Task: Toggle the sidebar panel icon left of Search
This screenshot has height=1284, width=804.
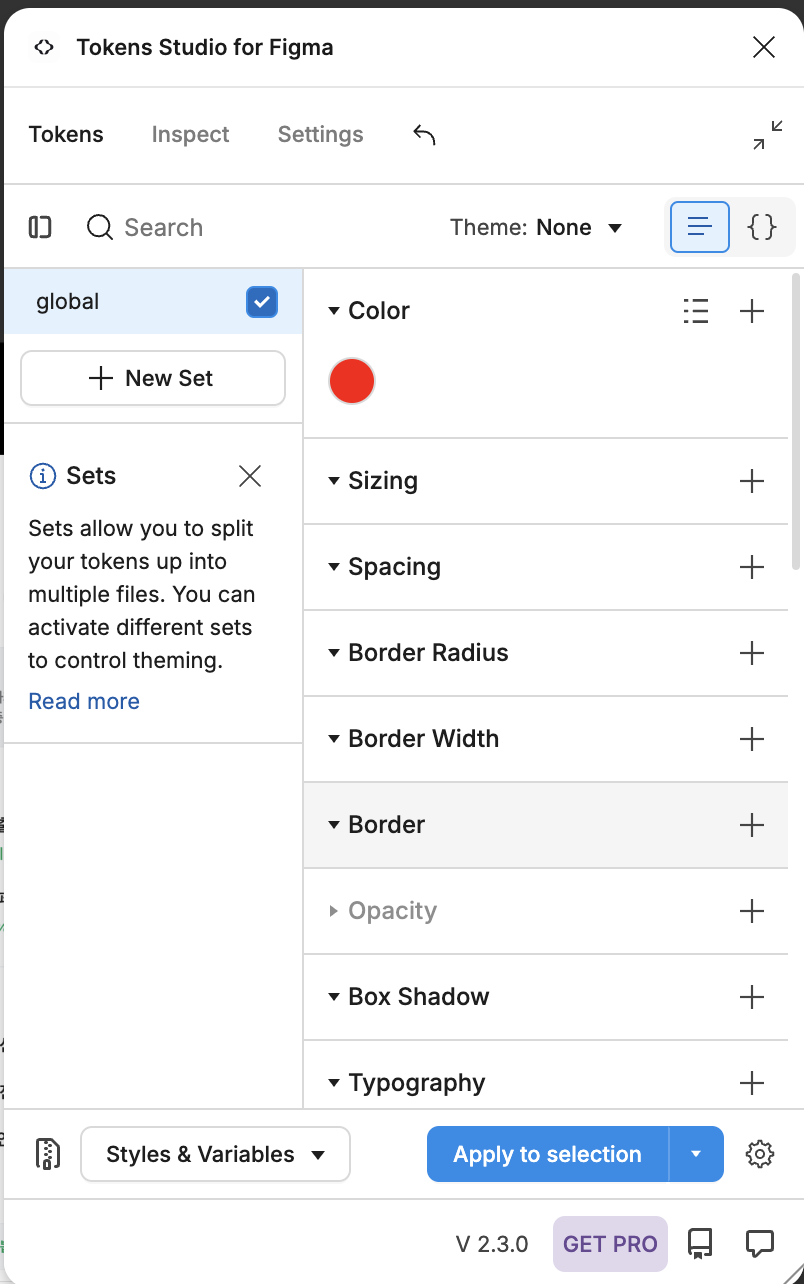Action: [x=40, y=228]
